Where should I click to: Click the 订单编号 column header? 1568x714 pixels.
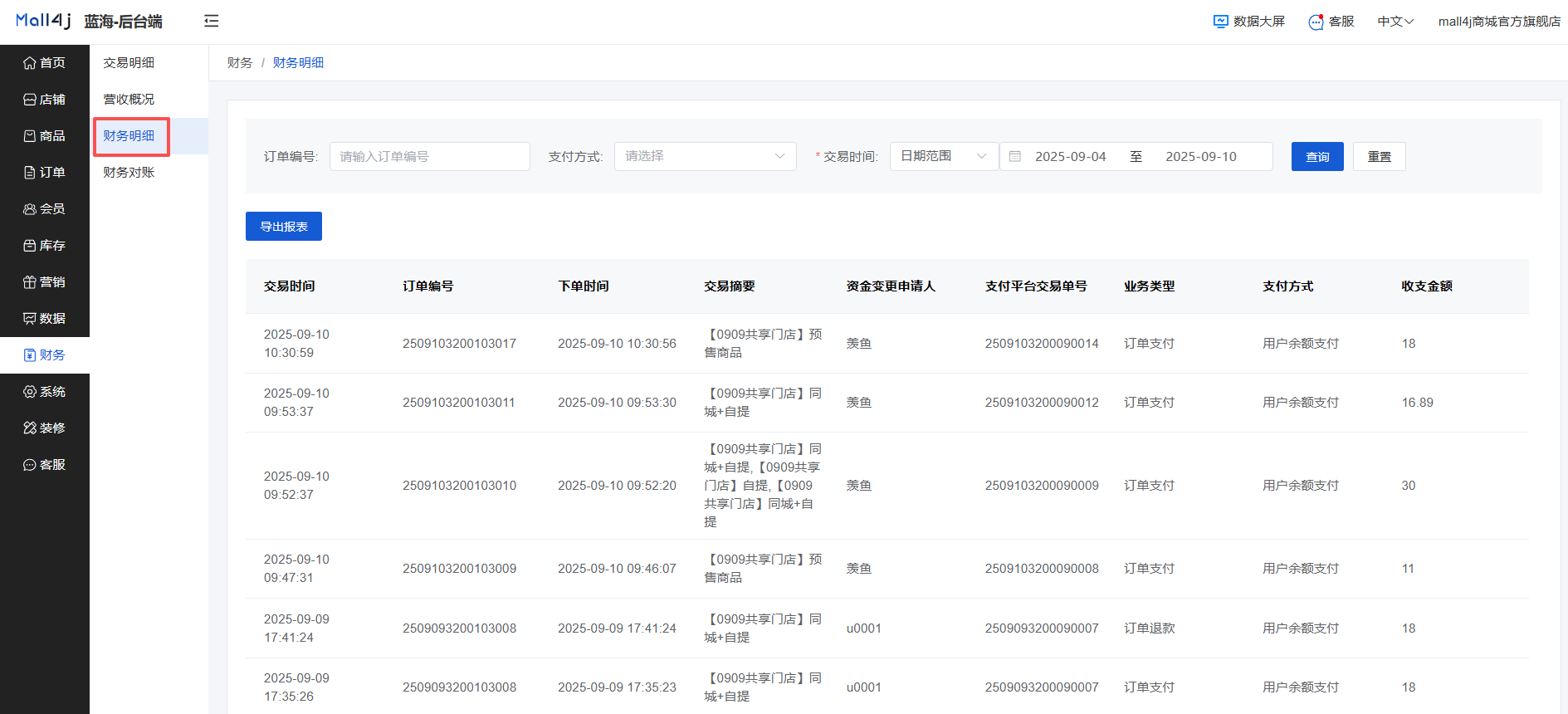pyautogui.click(x=428, y=286)
